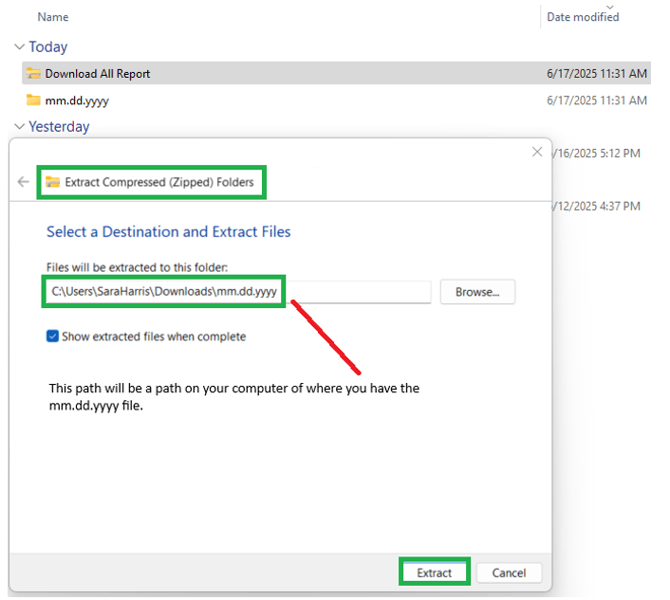Click the 12/2025 4:37 PM date entry
This screenshot has width=670, height=600.
(x=597, y=206)
